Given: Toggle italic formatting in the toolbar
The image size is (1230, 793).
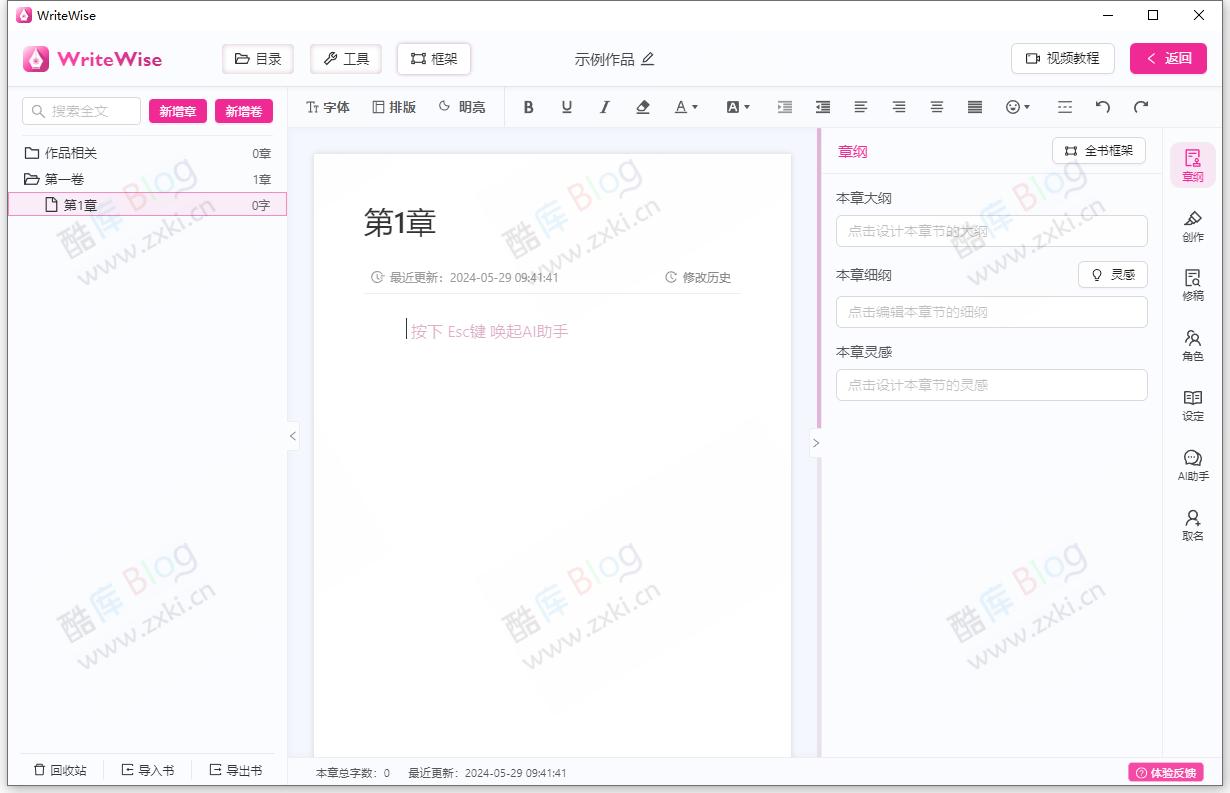Looking at the screenshot, I should tap(604, 107).
